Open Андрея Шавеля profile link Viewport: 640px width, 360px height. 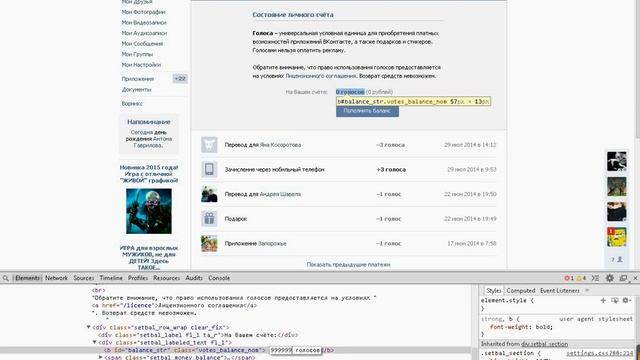coord(280,194)
